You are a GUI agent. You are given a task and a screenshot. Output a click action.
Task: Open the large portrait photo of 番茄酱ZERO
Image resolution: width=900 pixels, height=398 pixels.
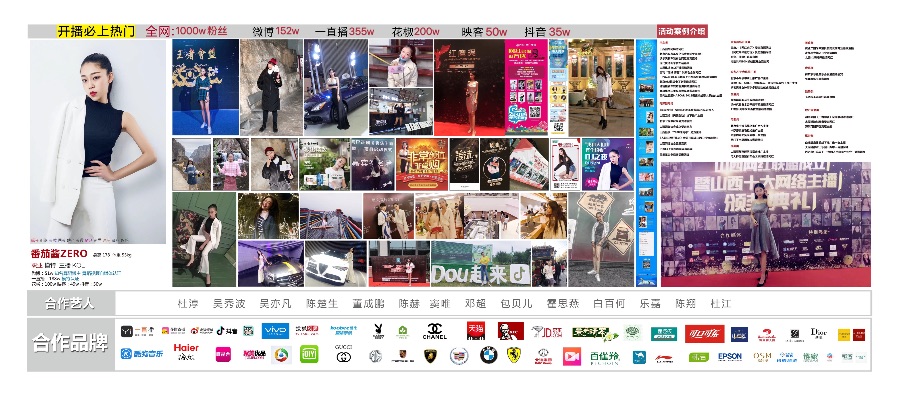coord(98,142)
